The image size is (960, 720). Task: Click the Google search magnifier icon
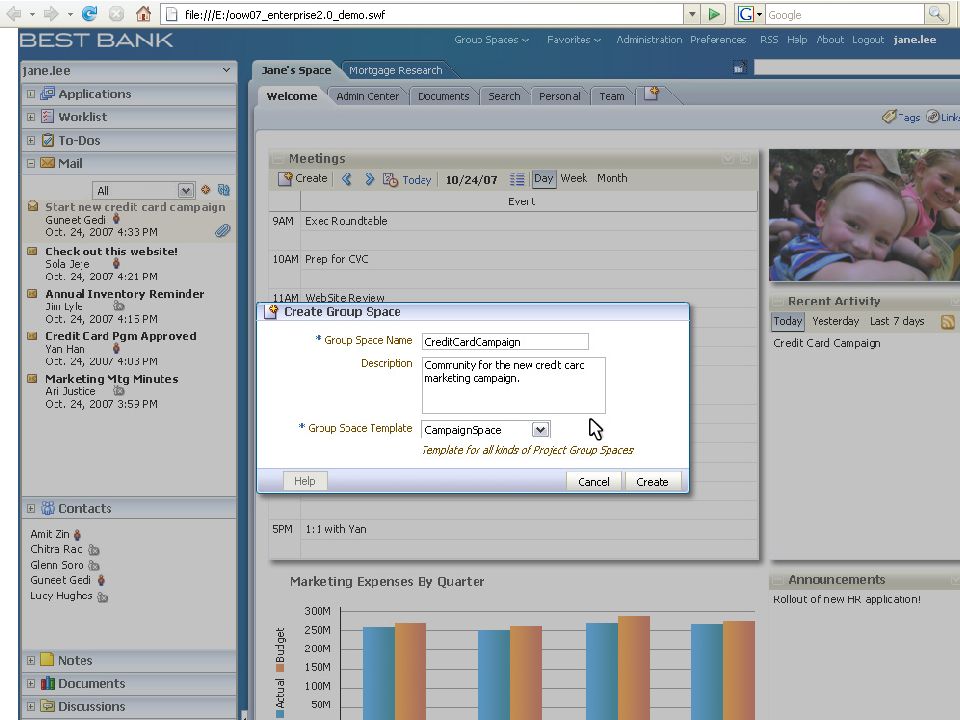pos(936,14)
